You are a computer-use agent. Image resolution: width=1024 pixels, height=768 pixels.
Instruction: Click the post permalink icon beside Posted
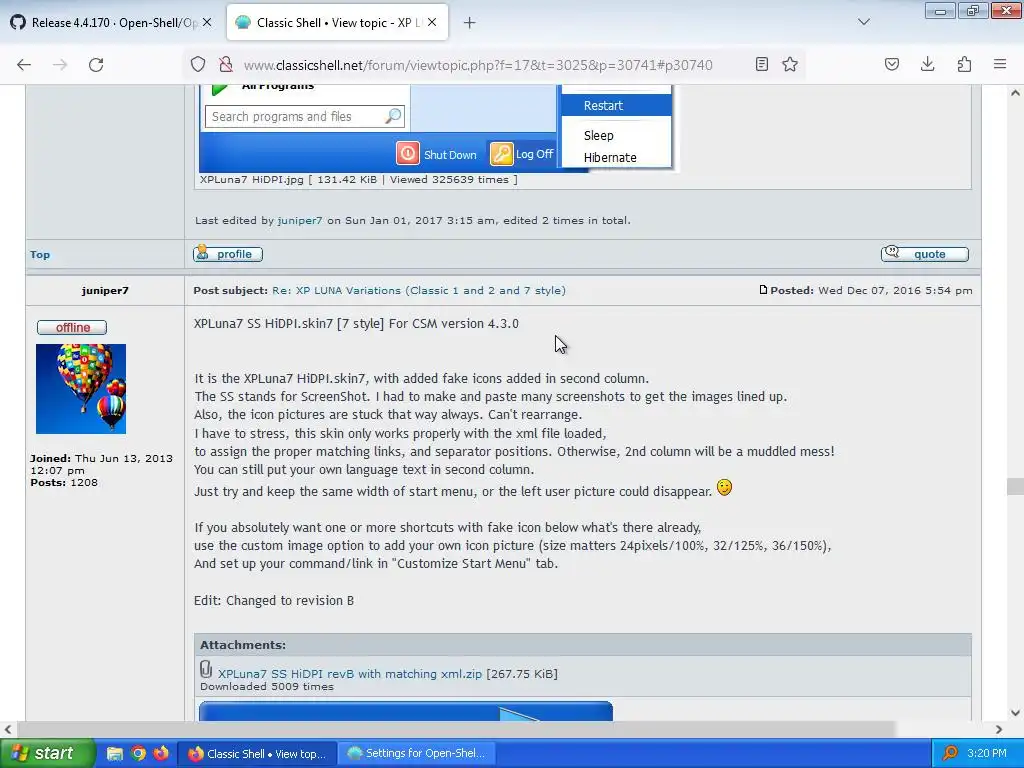(763, 290)
